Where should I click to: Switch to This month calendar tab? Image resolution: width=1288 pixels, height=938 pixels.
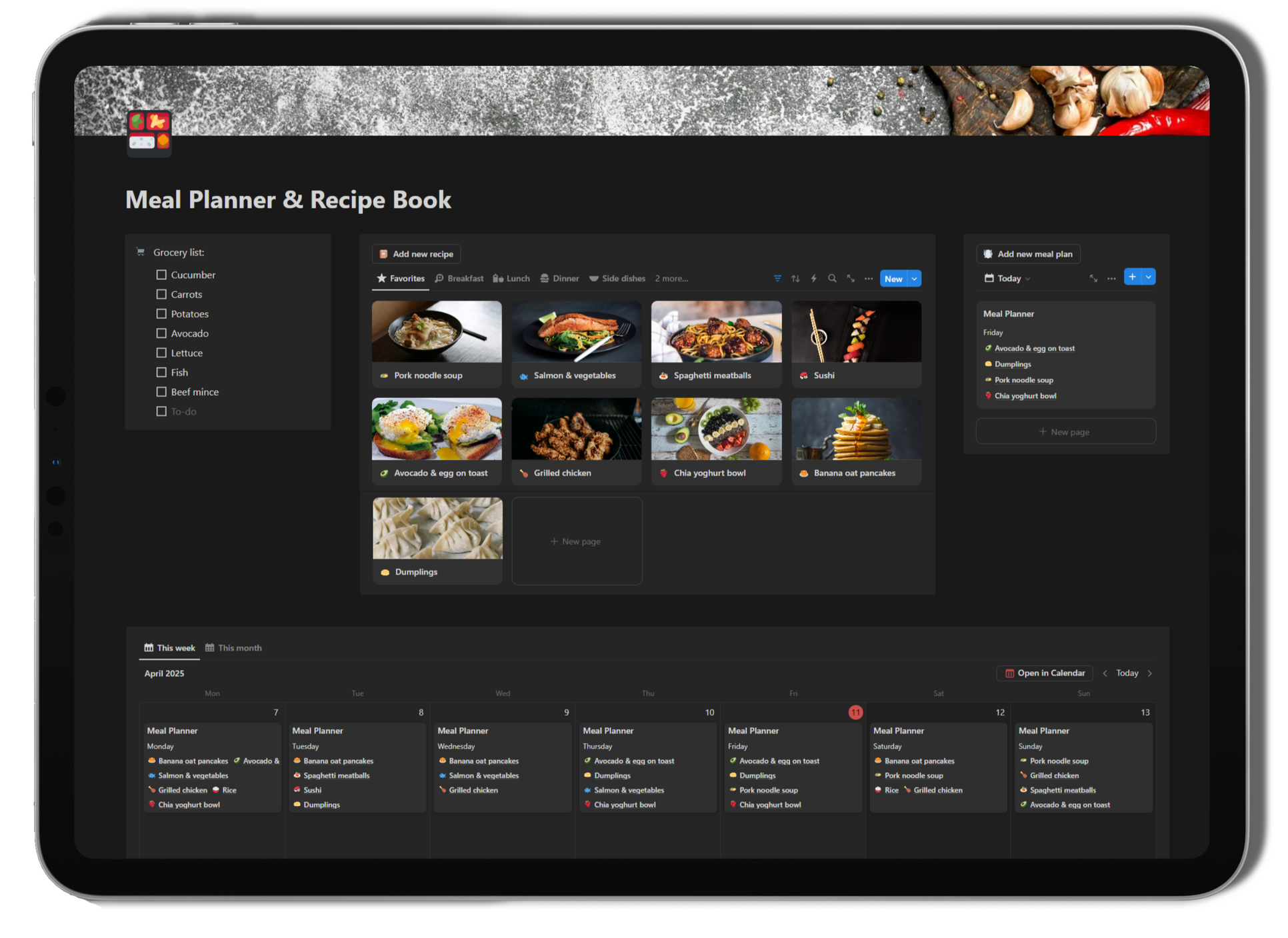(233, 648)
